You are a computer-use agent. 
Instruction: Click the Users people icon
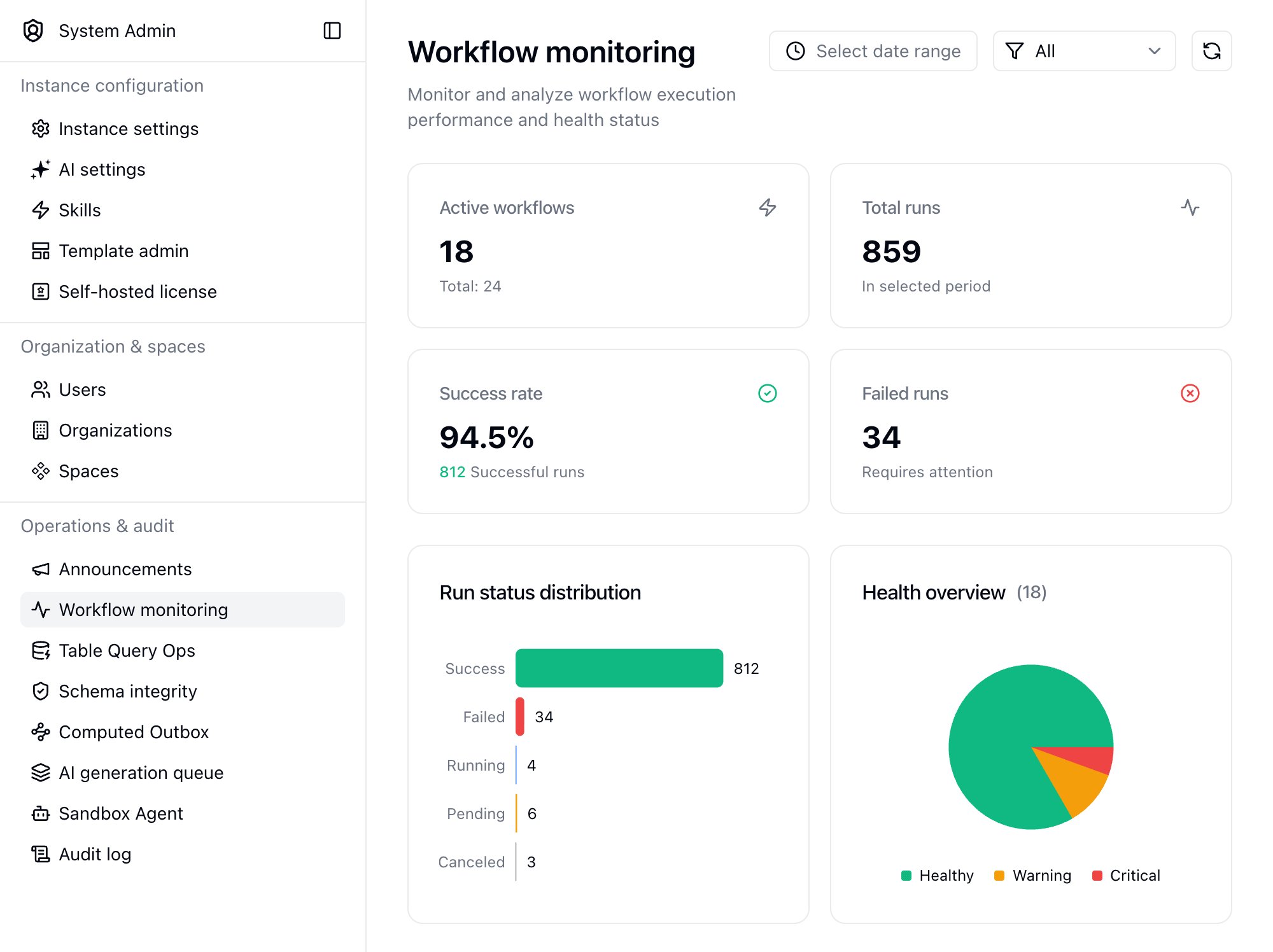pos(41,389)
